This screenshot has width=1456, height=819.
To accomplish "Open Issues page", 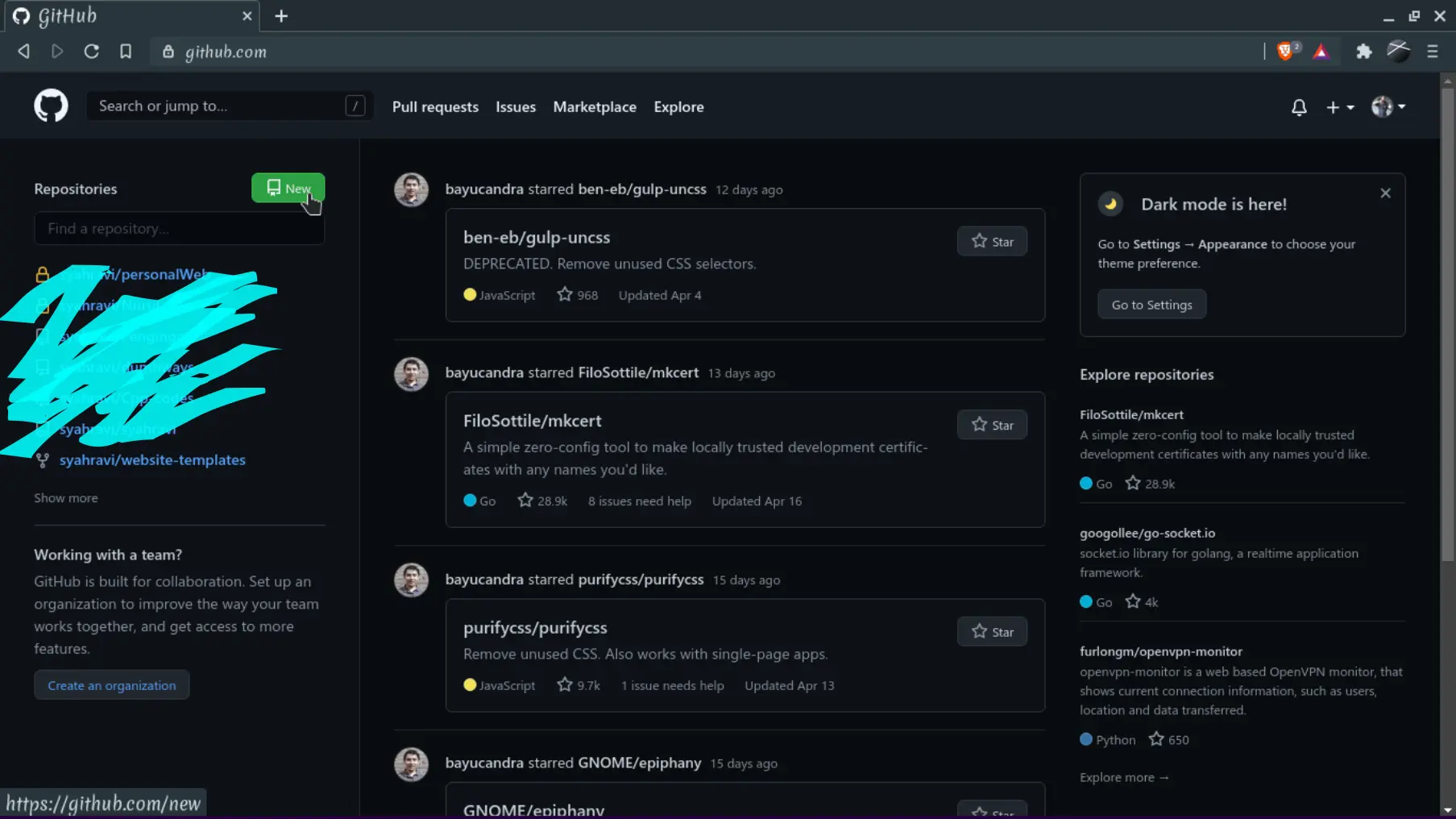I will [516, 106].
